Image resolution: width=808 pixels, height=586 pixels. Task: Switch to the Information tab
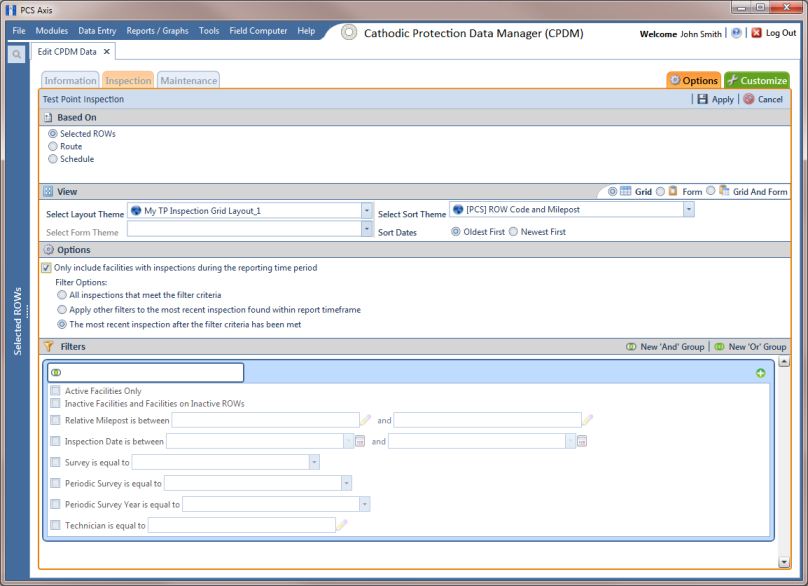click(70, 80)
